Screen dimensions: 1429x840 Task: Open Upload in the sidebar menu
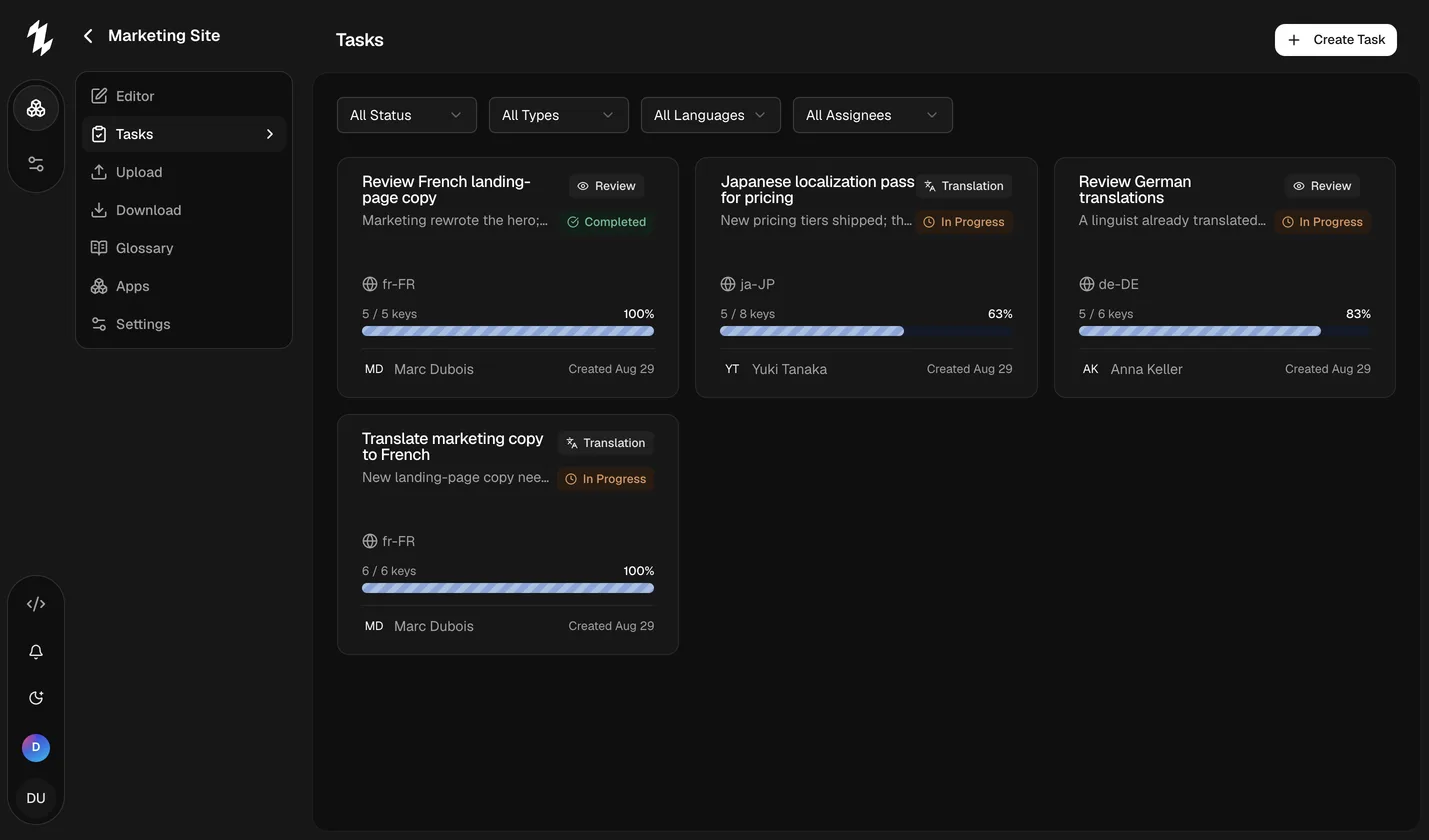[x=184, y=172]
